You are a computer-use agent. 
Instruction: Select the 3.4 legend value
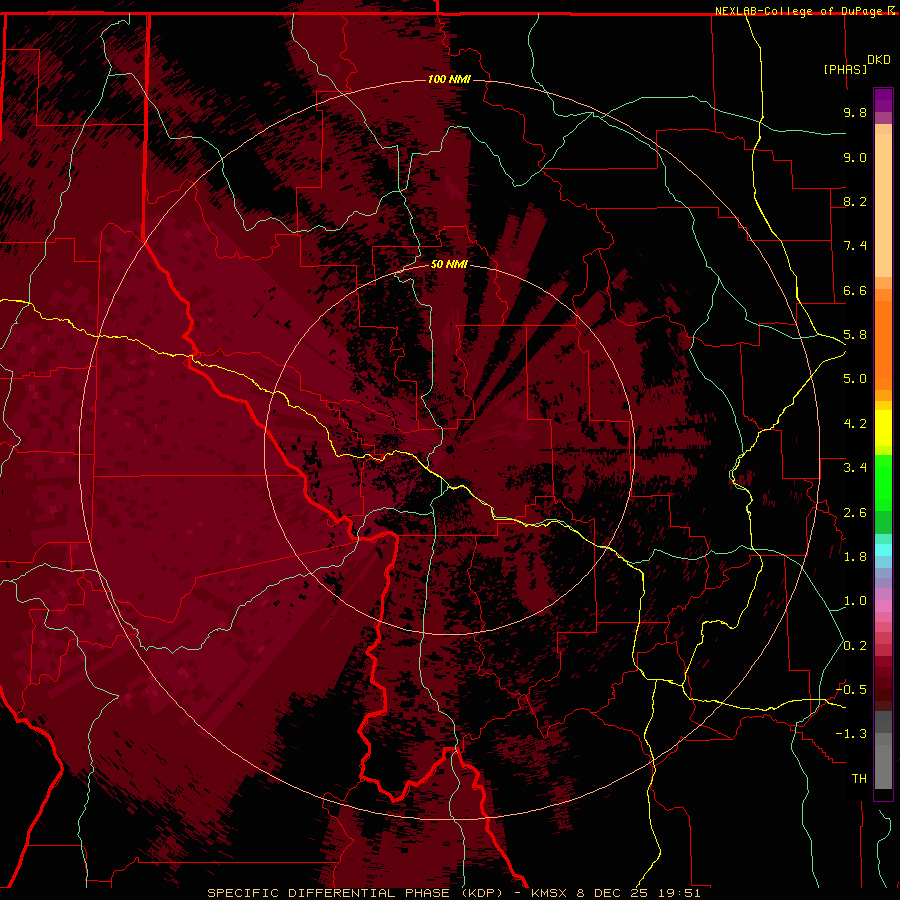tap(855, 468)
